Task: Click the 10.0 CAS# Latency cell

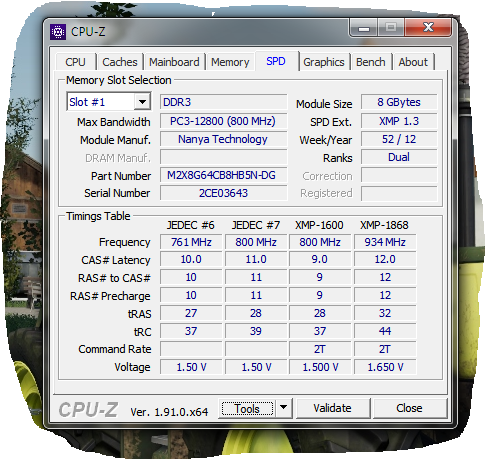Action: tap(191, 259)
